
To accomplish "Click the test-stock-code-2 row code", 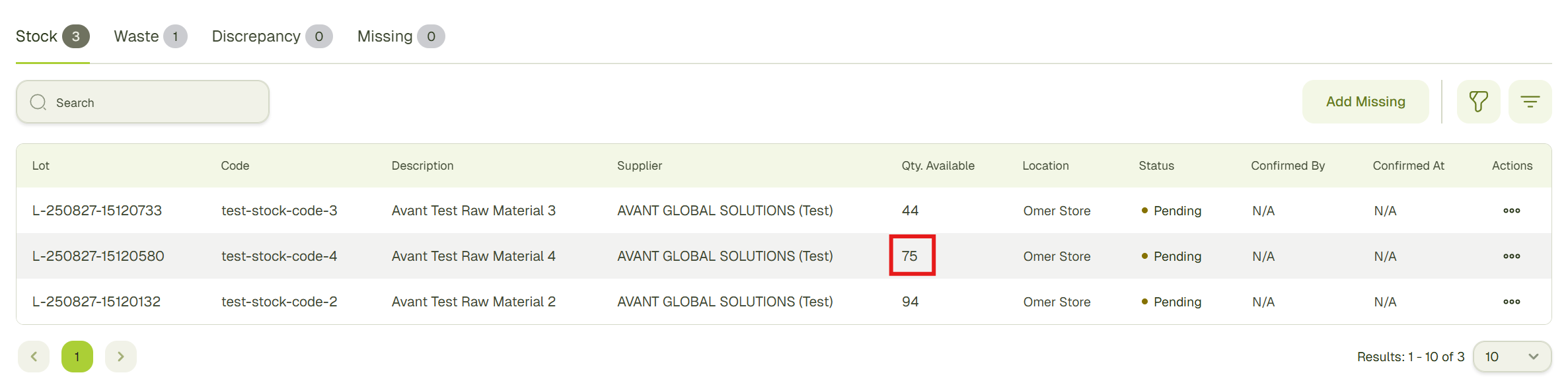I will coord(279,302).
